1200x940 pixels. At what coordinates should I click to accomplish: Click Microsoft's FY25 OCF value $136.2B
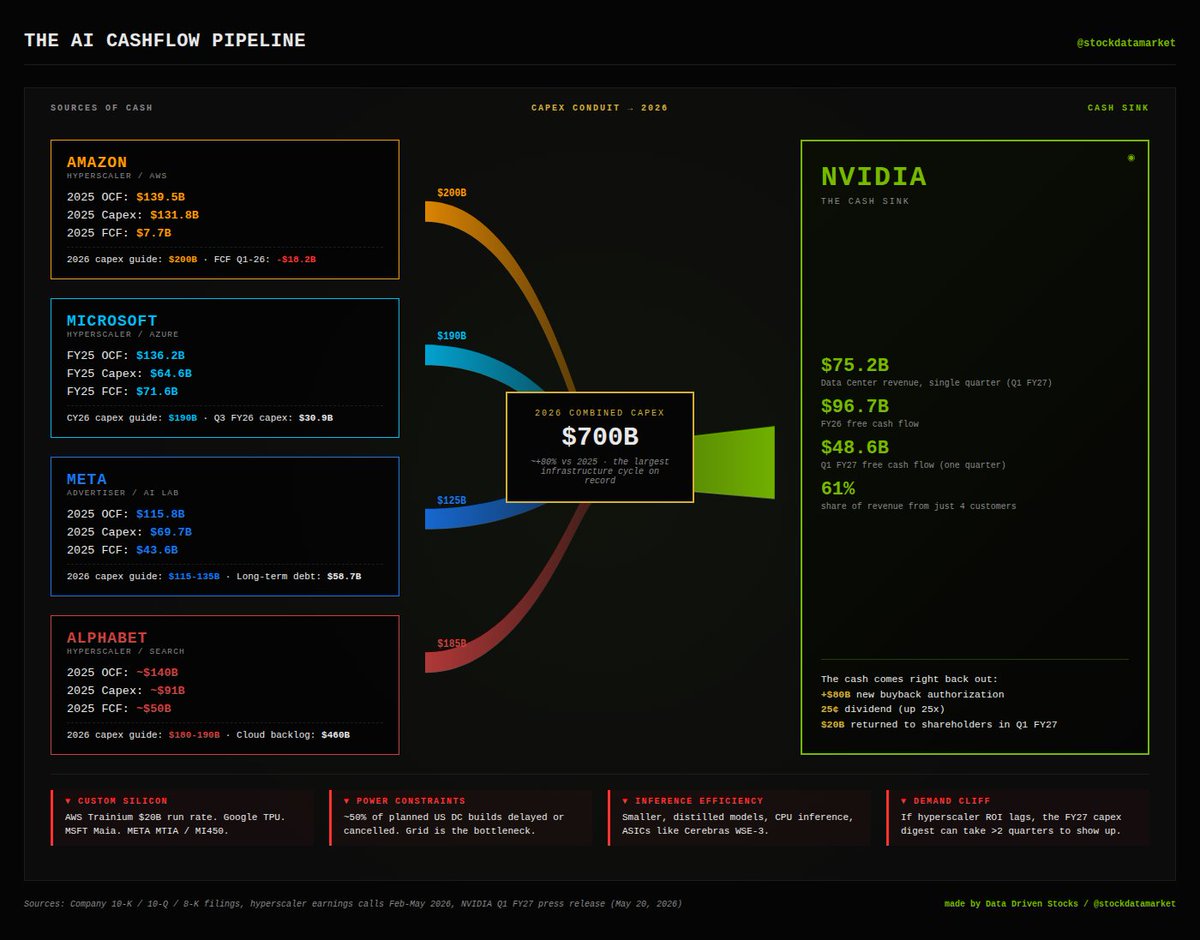click(161, 355)
